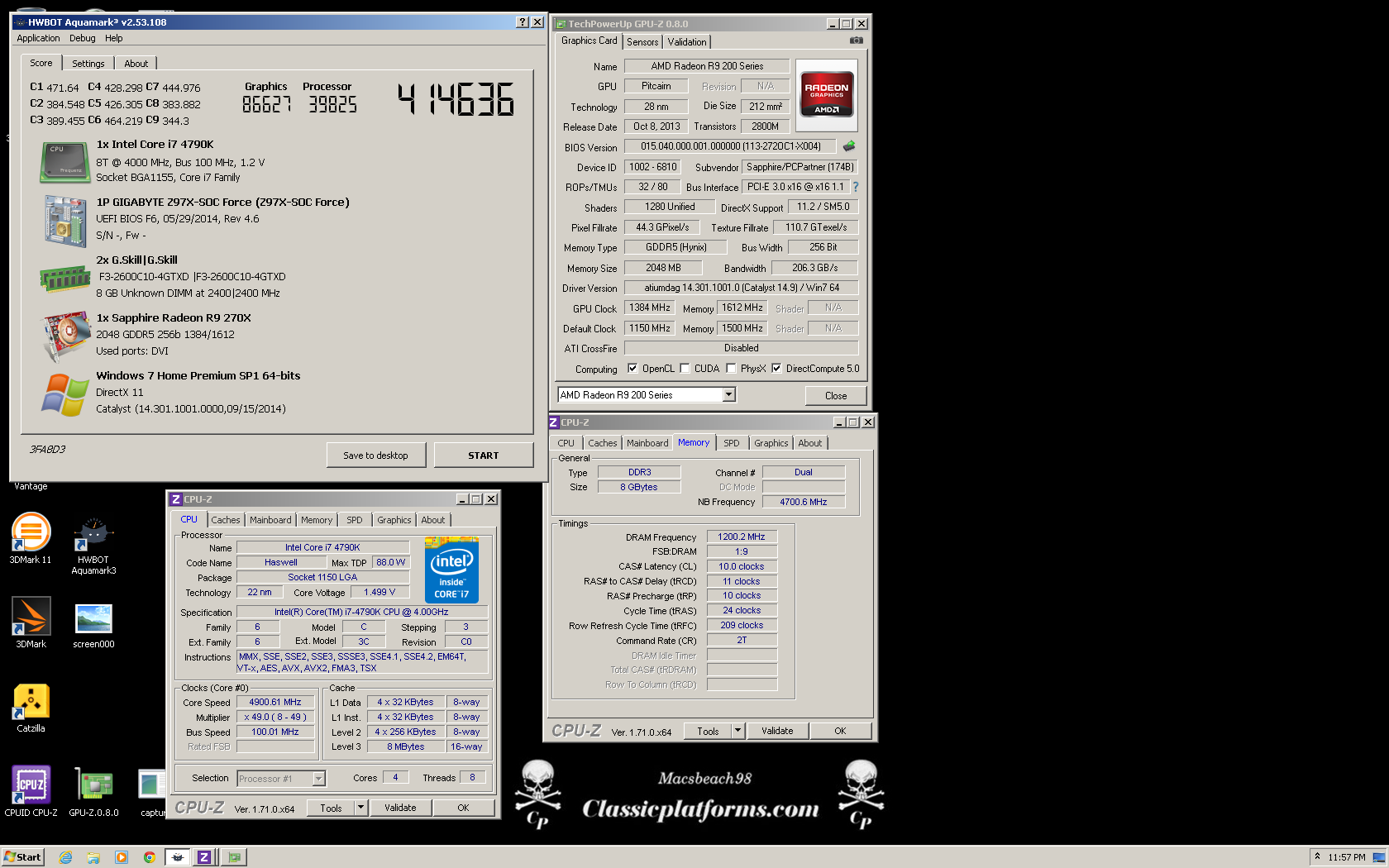Click Validate in the front CPU-Z window
Screen dimensions: 1389x868
coord(400,808)
